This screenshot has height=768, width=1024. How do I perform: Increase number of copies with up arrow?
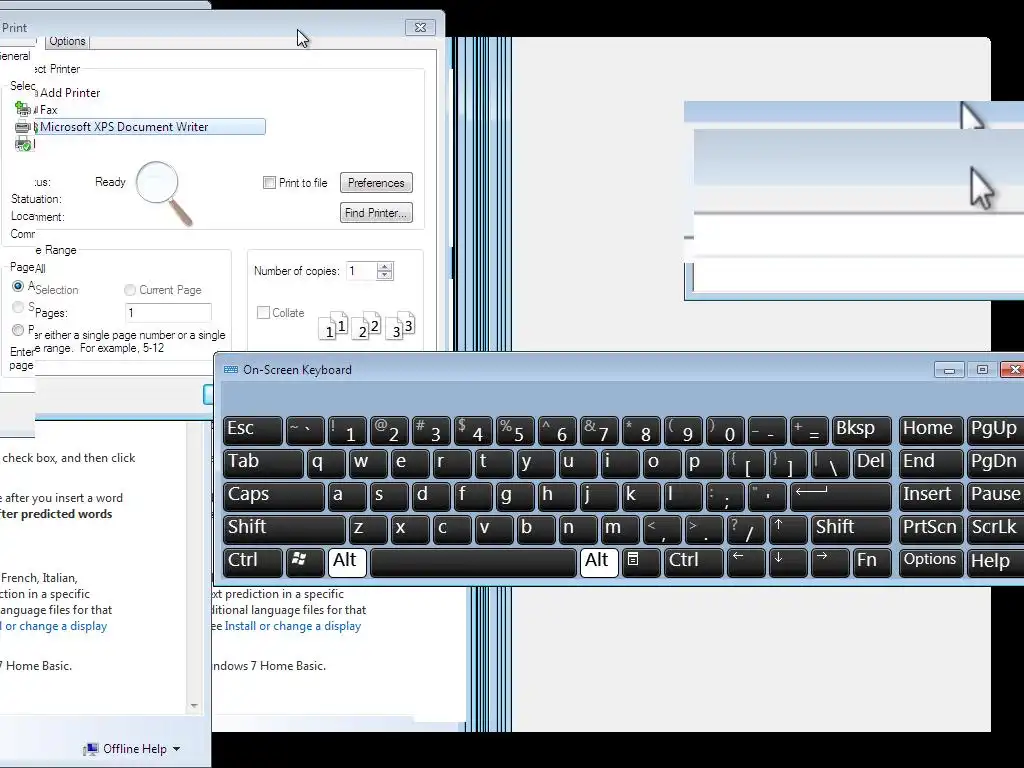(x=385, y=266)
